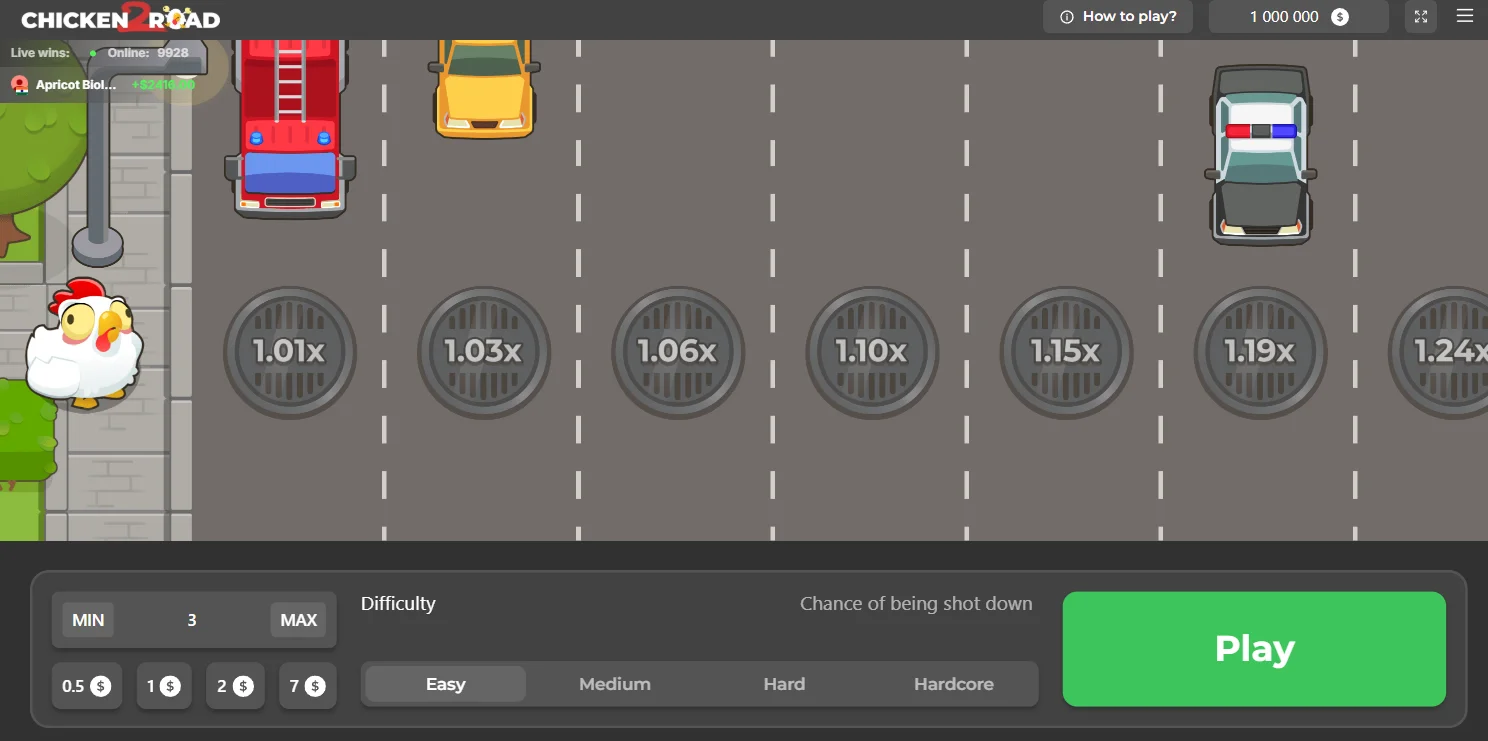Screen dimensions: 1488x741
Task: Click the info icon beside How to play
Action: click(x=1067, y=16)
